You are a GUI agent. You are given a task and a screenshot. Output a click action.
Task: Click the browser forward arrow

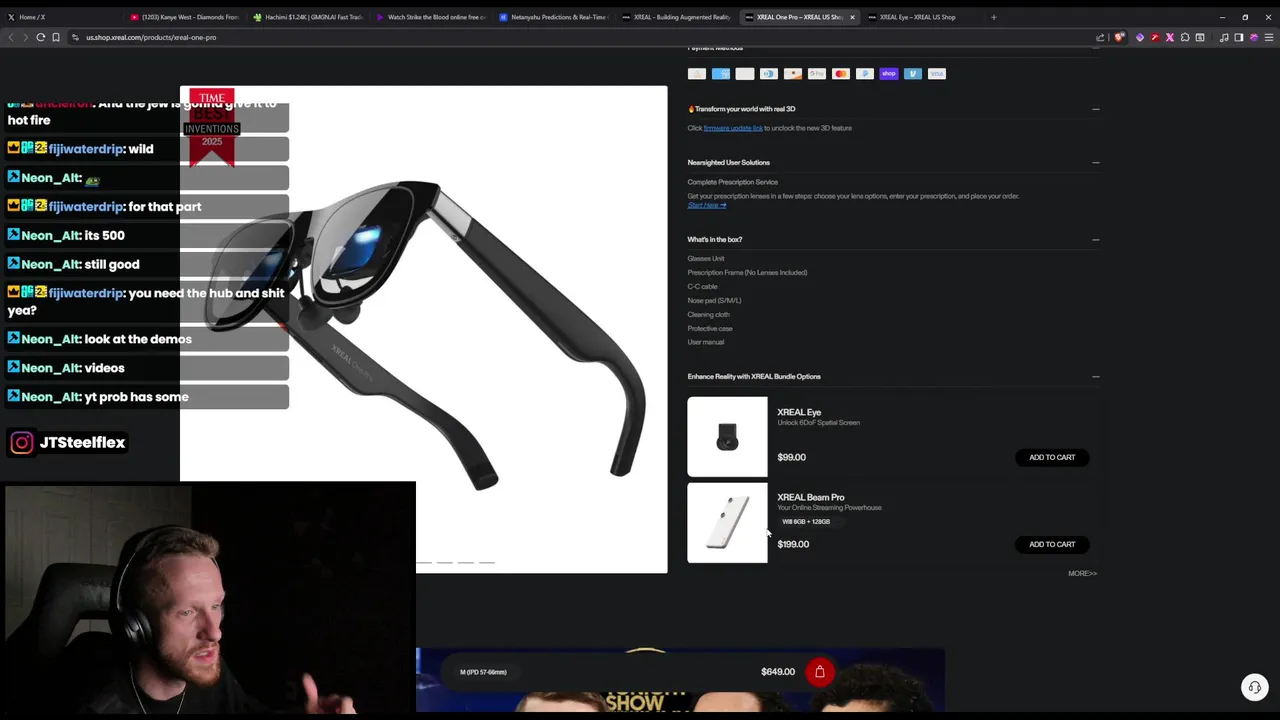[x=25, y=37]
